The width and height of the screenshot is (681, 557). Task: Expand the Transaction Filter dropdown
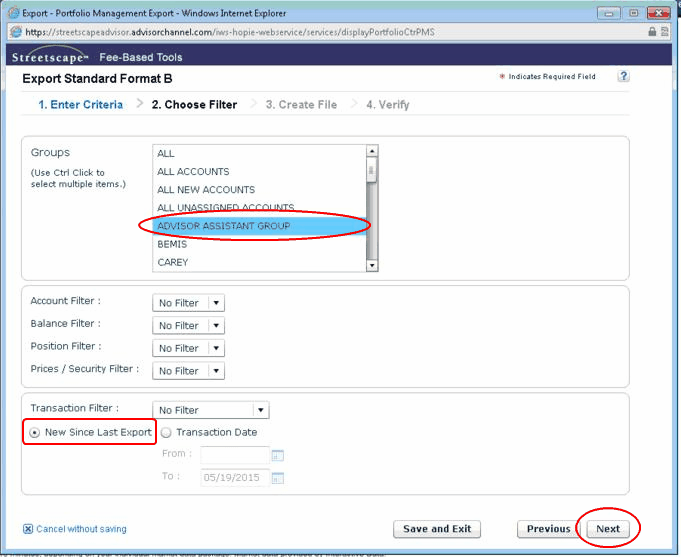point(261,410)
